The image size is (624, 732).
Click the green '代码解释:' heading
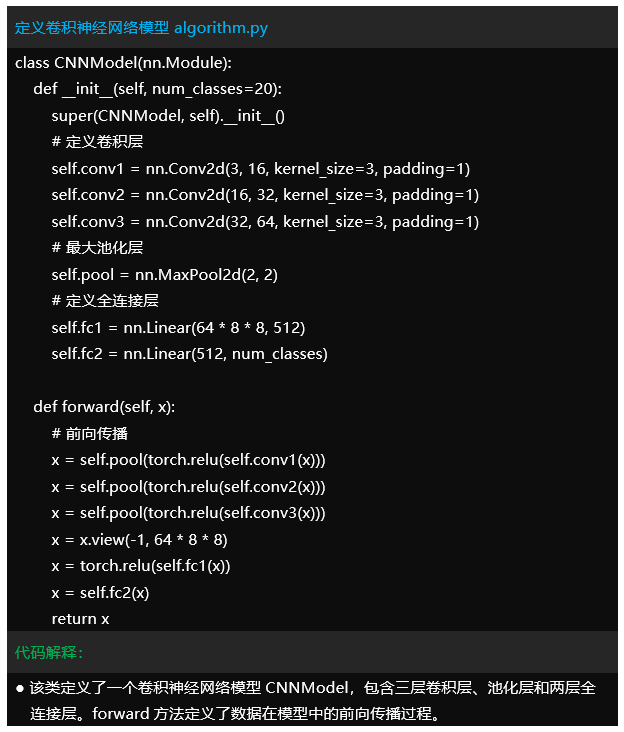tap(50, 653)
